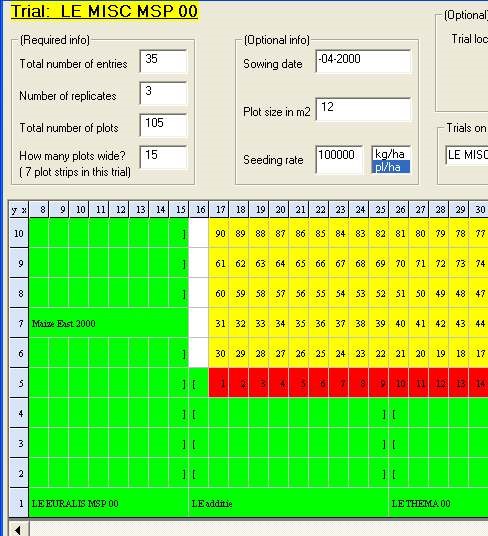Click red plot cell 14

click(479, 383)
